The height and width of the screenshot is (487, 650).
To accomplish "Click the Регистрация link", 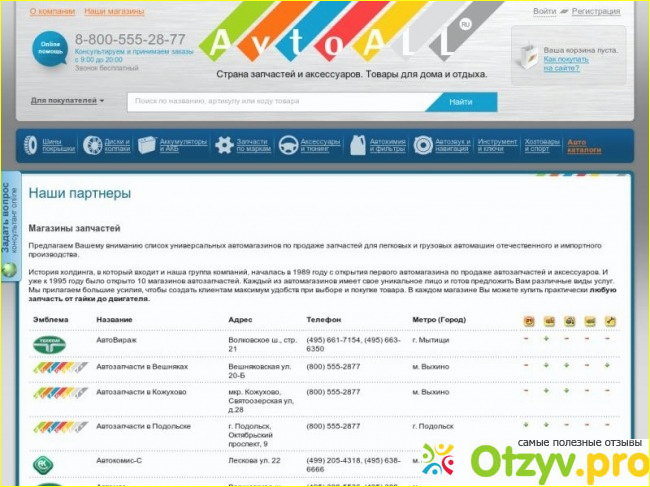I will 595,11.
